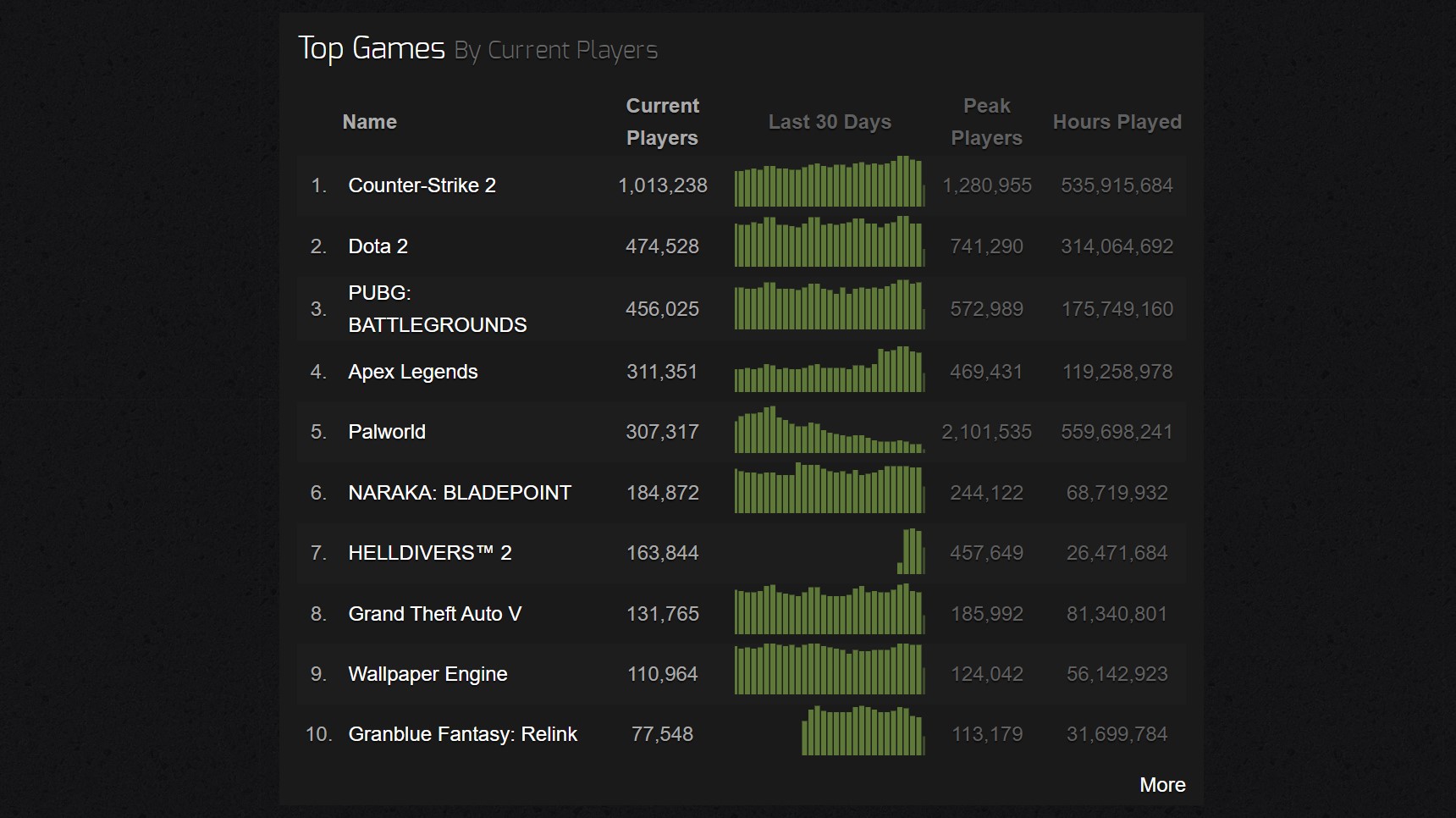Click PUBG: BATTLEGROUNDS' 30-day bar chart

[830, 305]
